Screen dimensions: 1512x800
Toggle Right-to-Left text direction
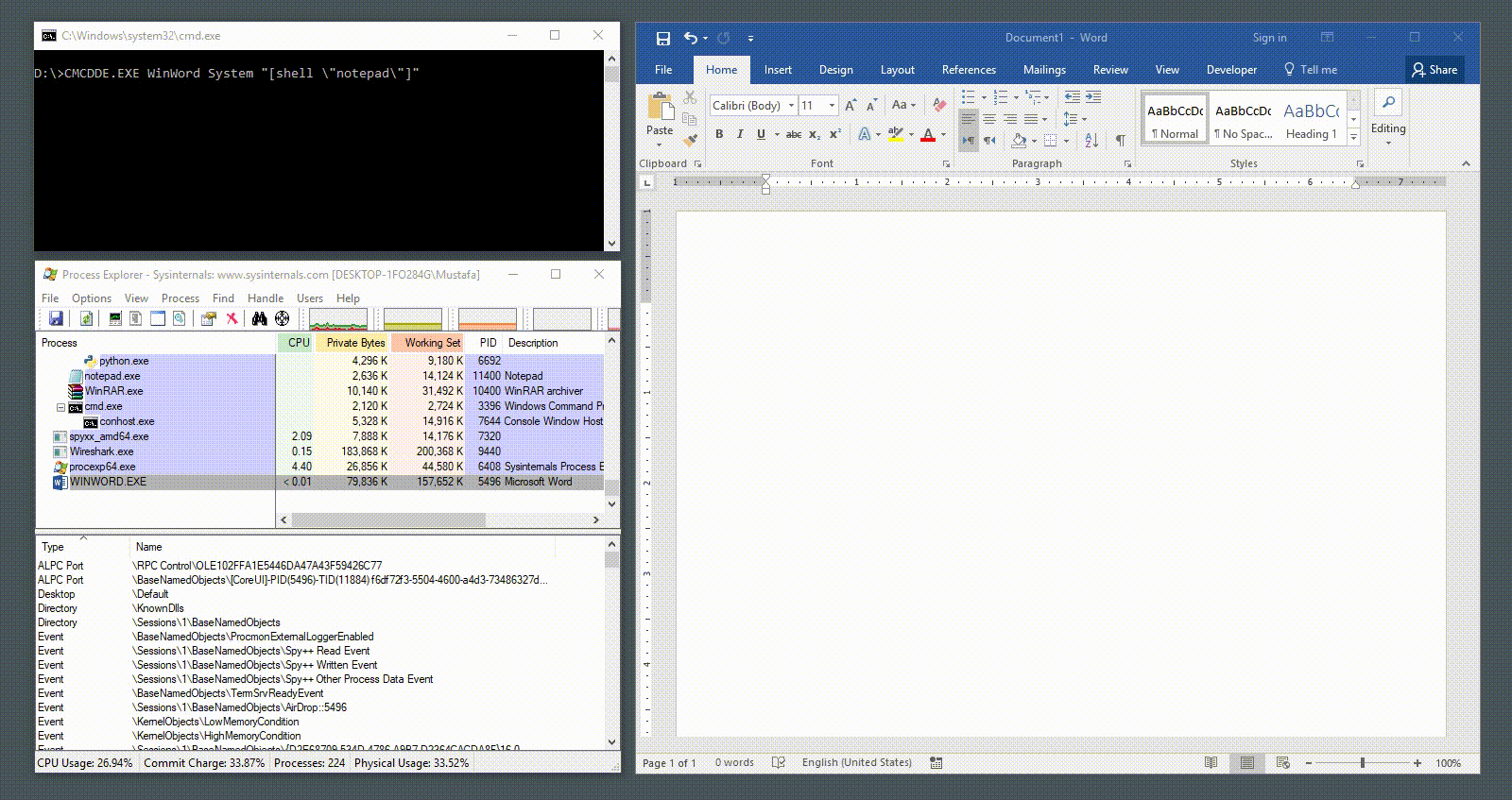[989, 140]
